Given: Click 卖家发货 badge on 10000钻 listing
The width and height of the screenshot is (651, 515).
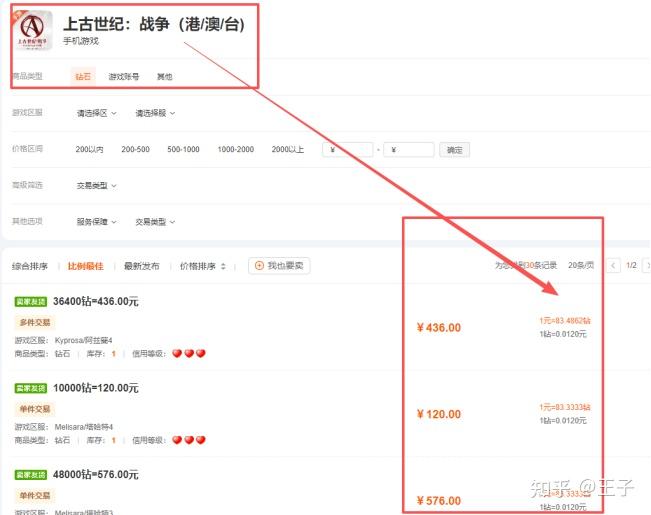Looking at the screenshot, I should coord(31,388).
